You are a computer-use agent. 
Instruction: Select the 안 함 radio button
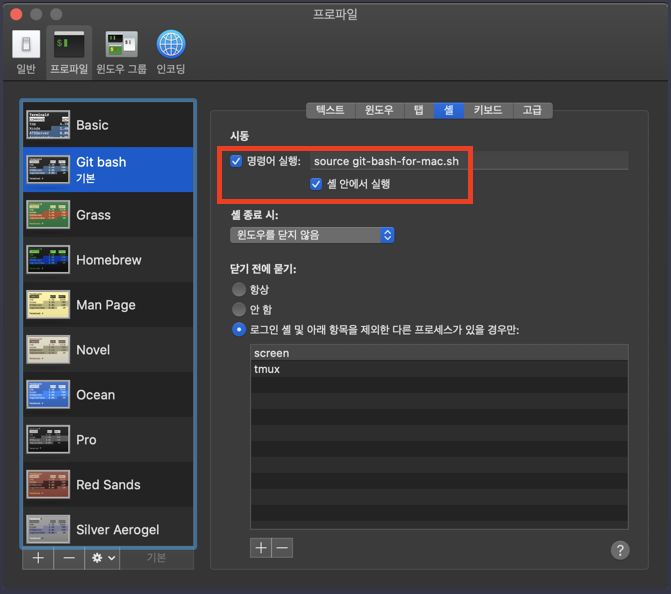(238, 309)
